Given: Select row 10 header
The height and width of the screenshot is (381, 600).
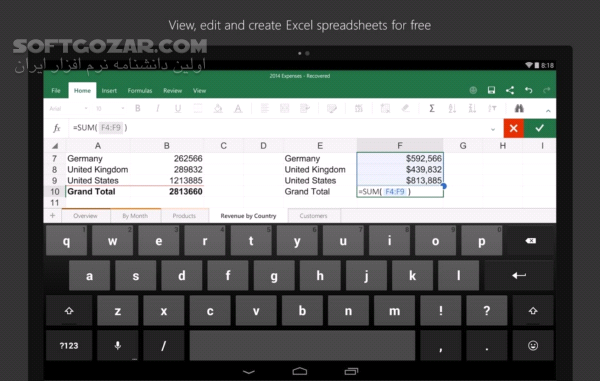Looking at the screenshot, I should (x=55, y=192).
